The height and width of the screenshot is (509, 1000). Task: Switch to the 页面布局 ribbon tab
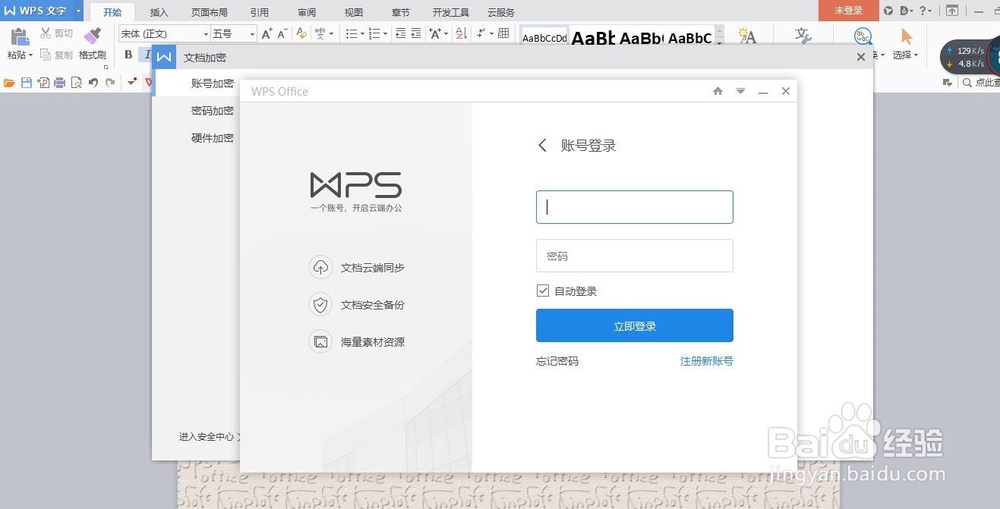pos(209,12)
